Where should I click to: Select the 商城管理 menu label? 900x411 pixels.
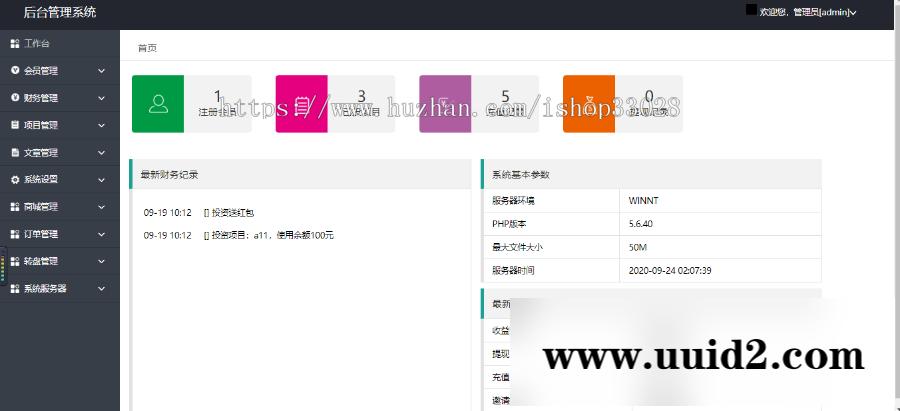tap(41, 207)
